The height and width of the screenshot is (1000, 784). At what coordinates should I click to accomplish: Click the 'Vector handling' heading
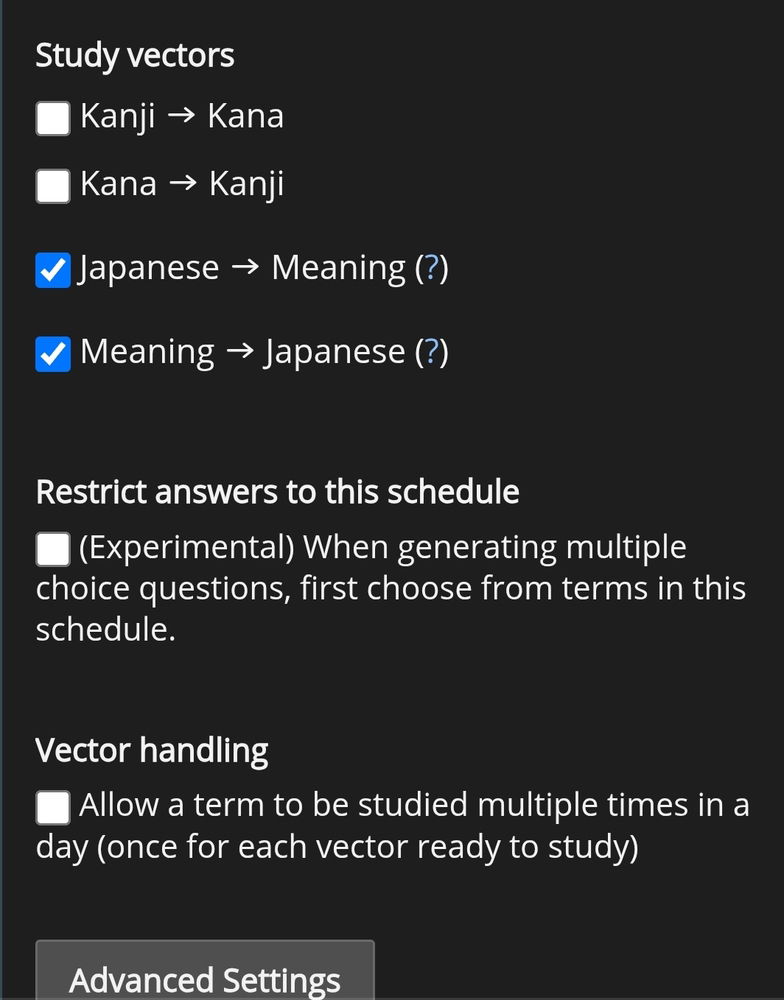[152, 750]
